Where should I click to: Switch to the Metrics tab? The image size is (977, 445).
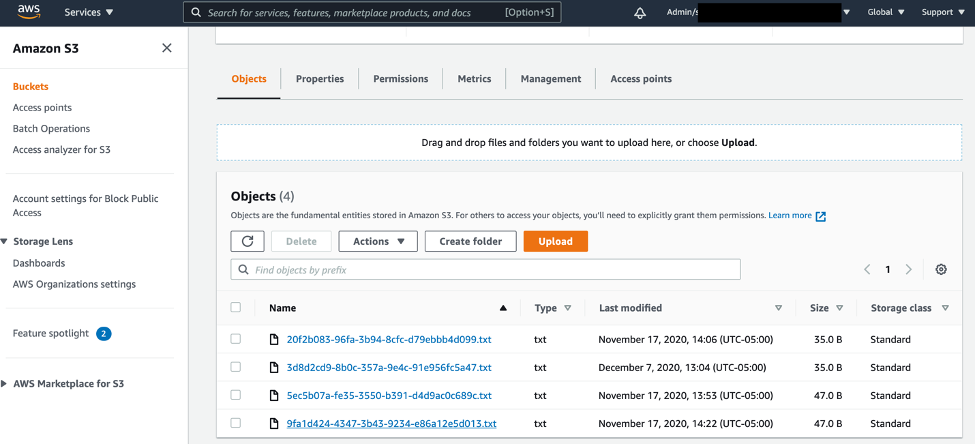click(x=474, y=79)
